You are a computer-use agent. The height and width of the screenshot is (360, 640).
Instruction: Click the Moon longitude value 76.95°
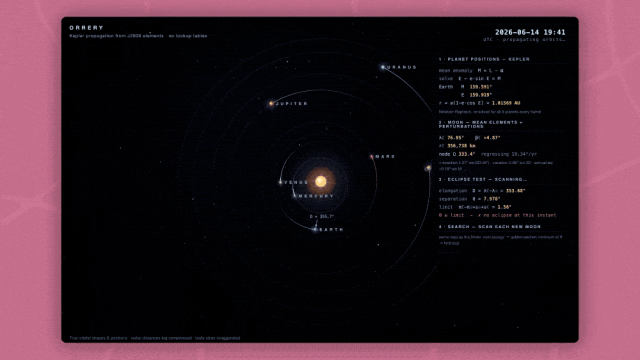(456, 138)
